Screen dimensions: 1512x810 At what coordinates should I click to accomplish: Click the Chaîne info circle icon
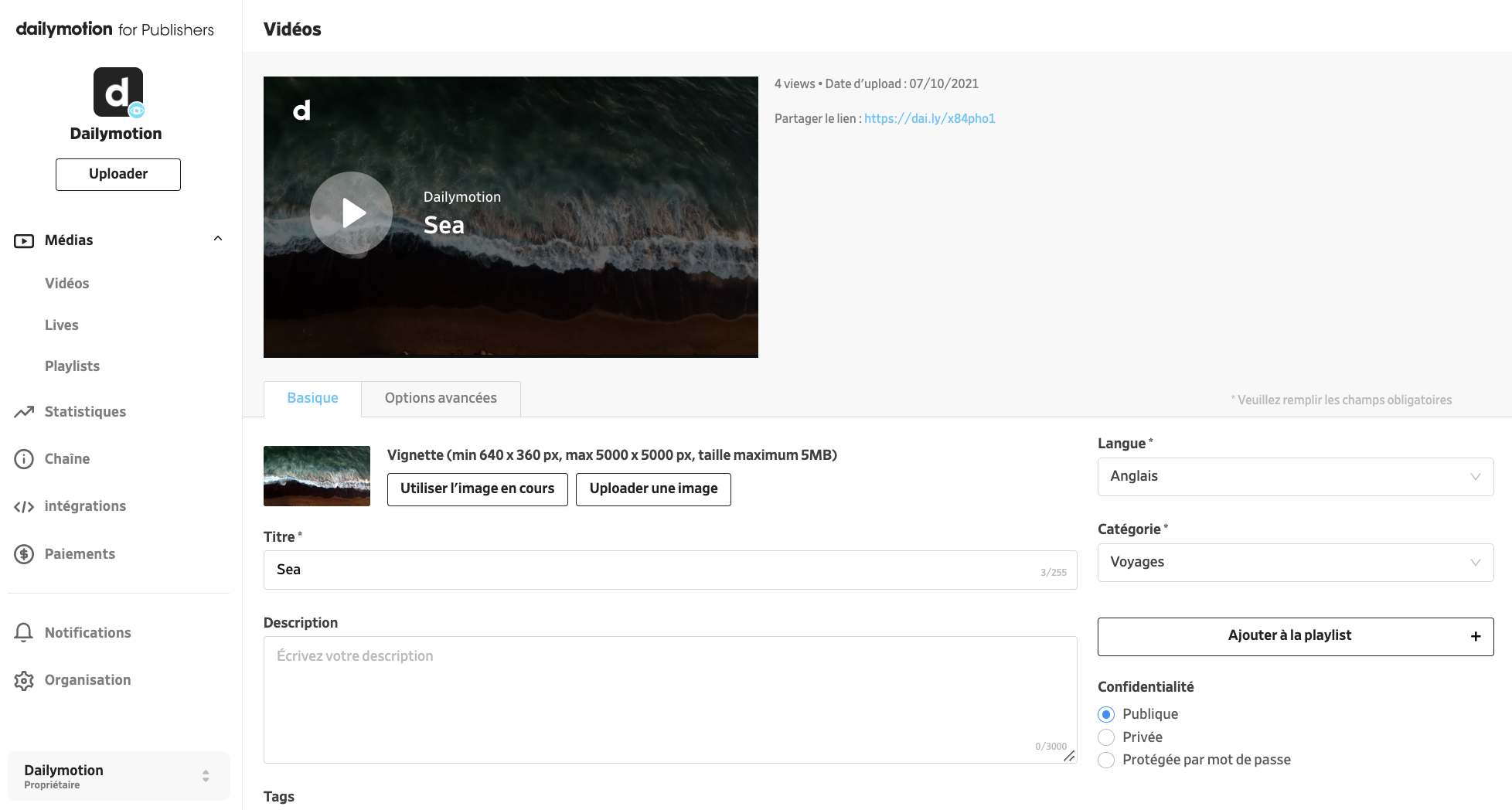24,459
